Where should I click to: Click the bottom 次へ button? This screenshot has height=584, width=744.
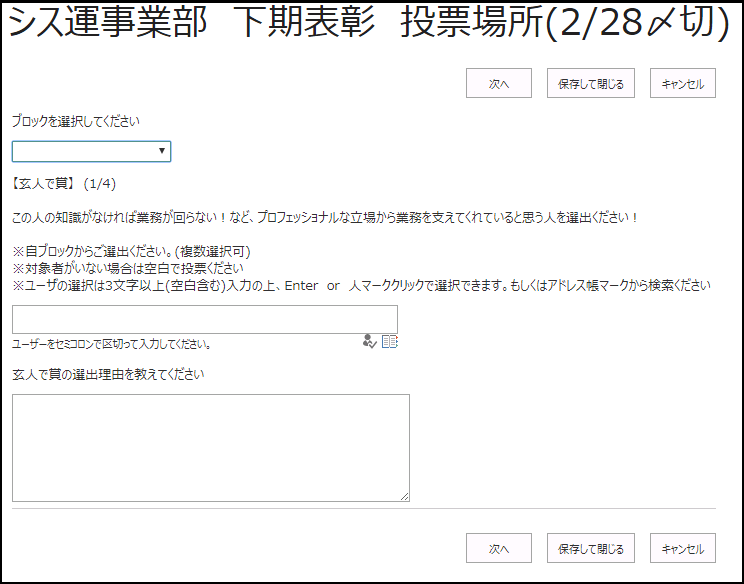pyautogui.click(x=499, y=548)
